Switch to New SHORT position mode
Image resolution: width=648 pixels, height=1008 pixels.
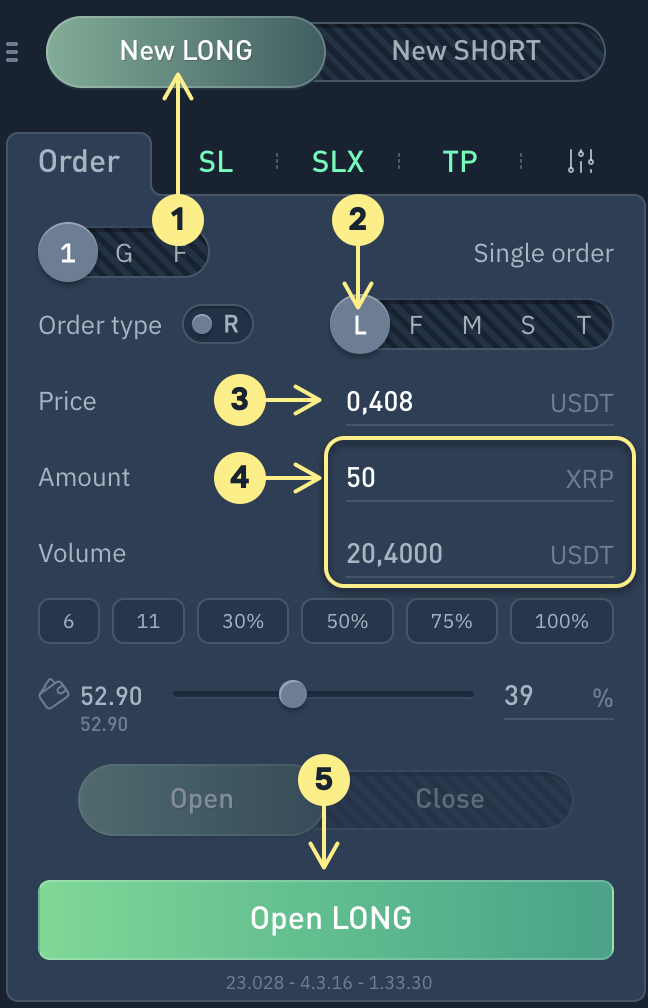[466, 50]
